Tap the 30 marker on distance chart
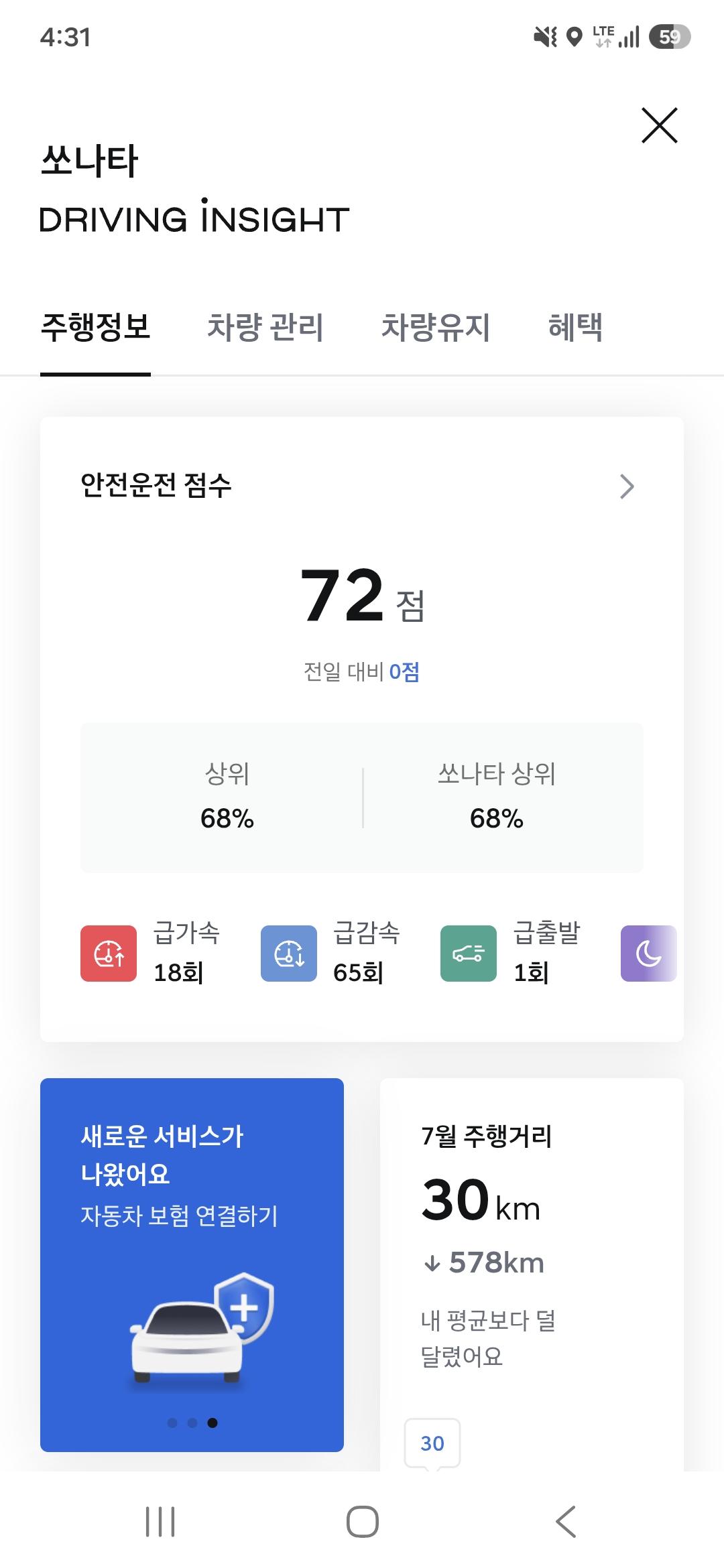Viewport: 724px width, 1568px height. [x=432, y=1443]
